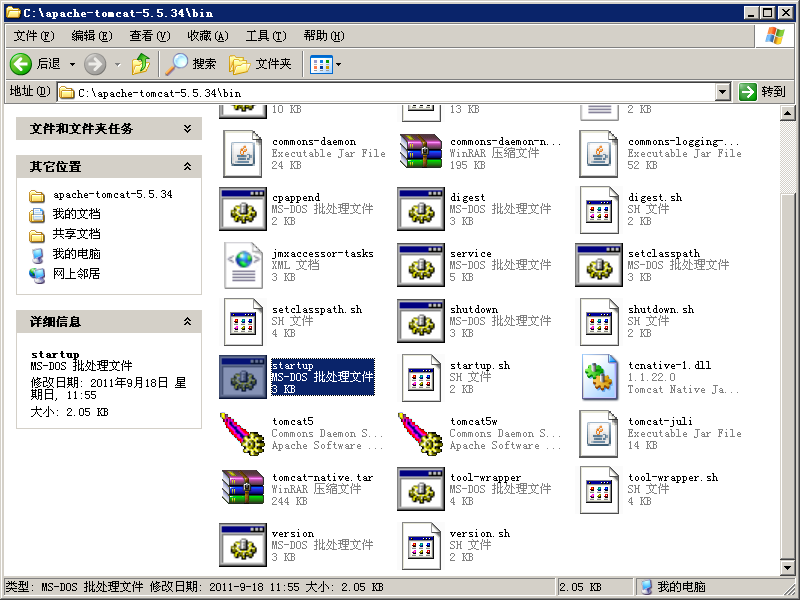Collapse the 其它位置 panel
This screenshot has height=600, width=800.
pos(188,166)
